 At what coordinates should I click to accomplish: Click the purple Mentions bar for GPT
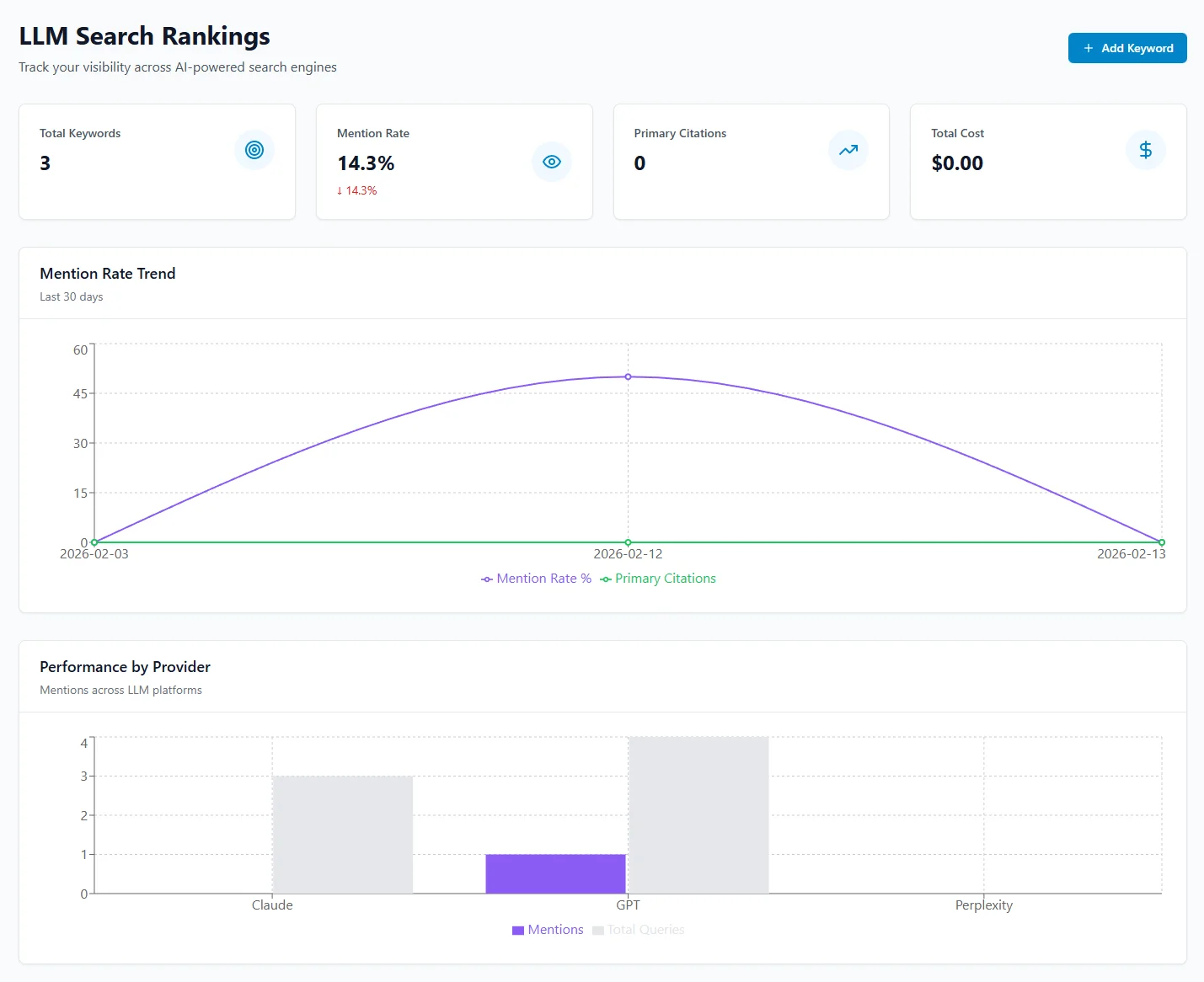coord(555,874)
